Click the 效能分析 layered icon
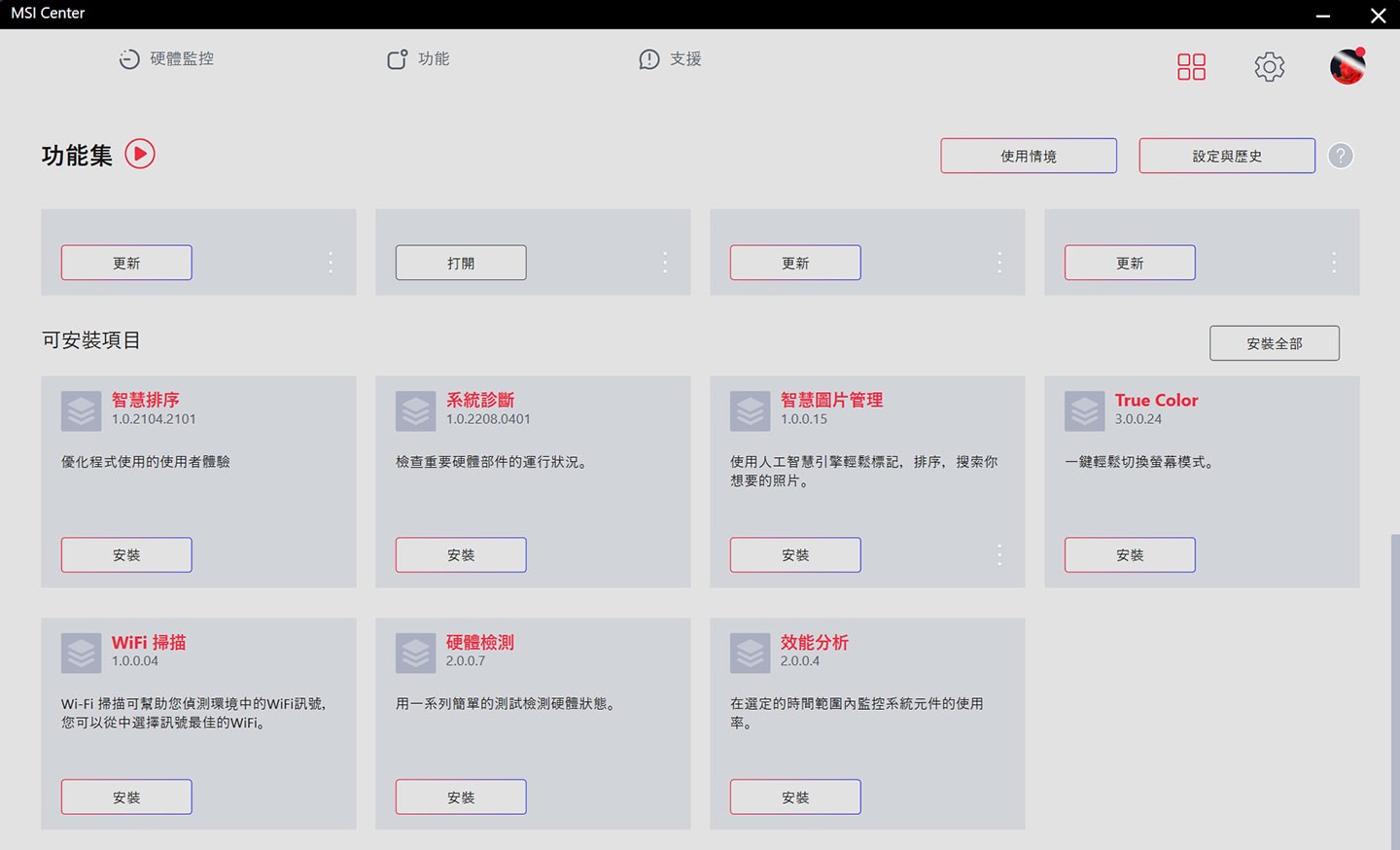The image size is (1400, 850). pyautogui.click(x=751, y=654)
